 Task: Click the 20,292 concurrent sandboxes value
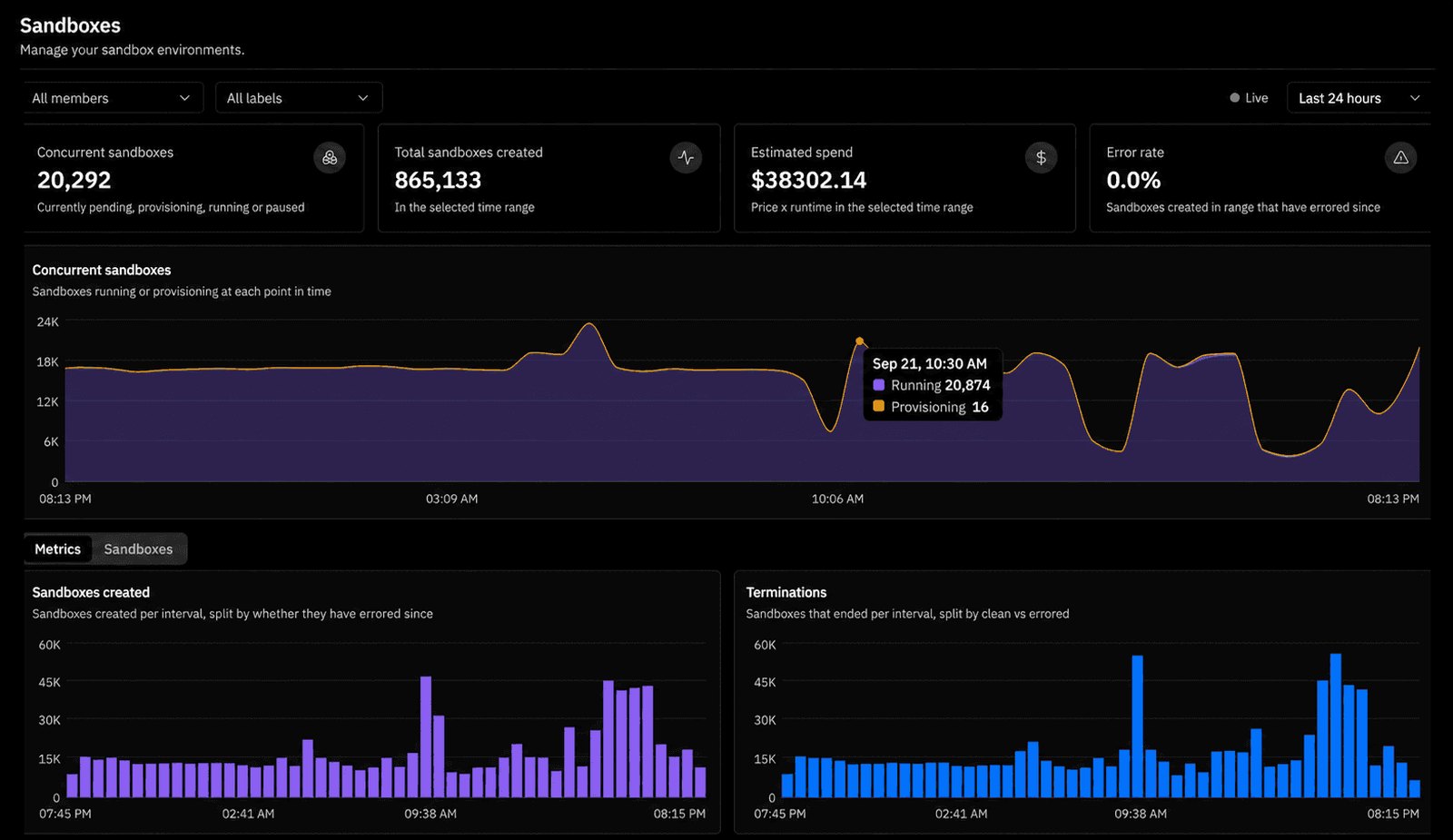pos(74,180)
